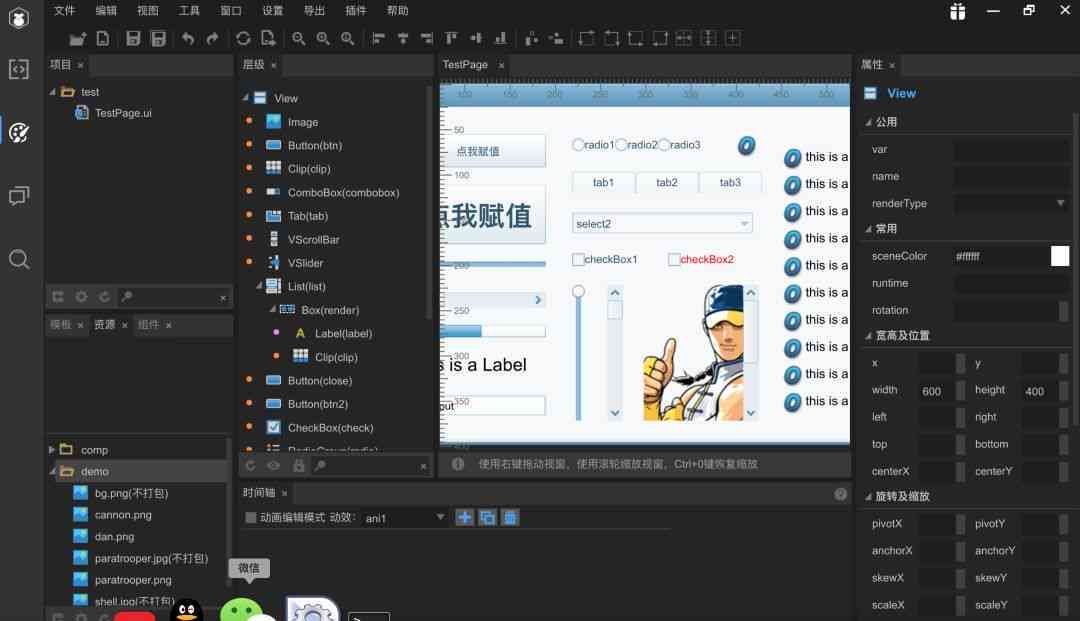
Task: Open the 导出 menu
Action: click(314, 10)
